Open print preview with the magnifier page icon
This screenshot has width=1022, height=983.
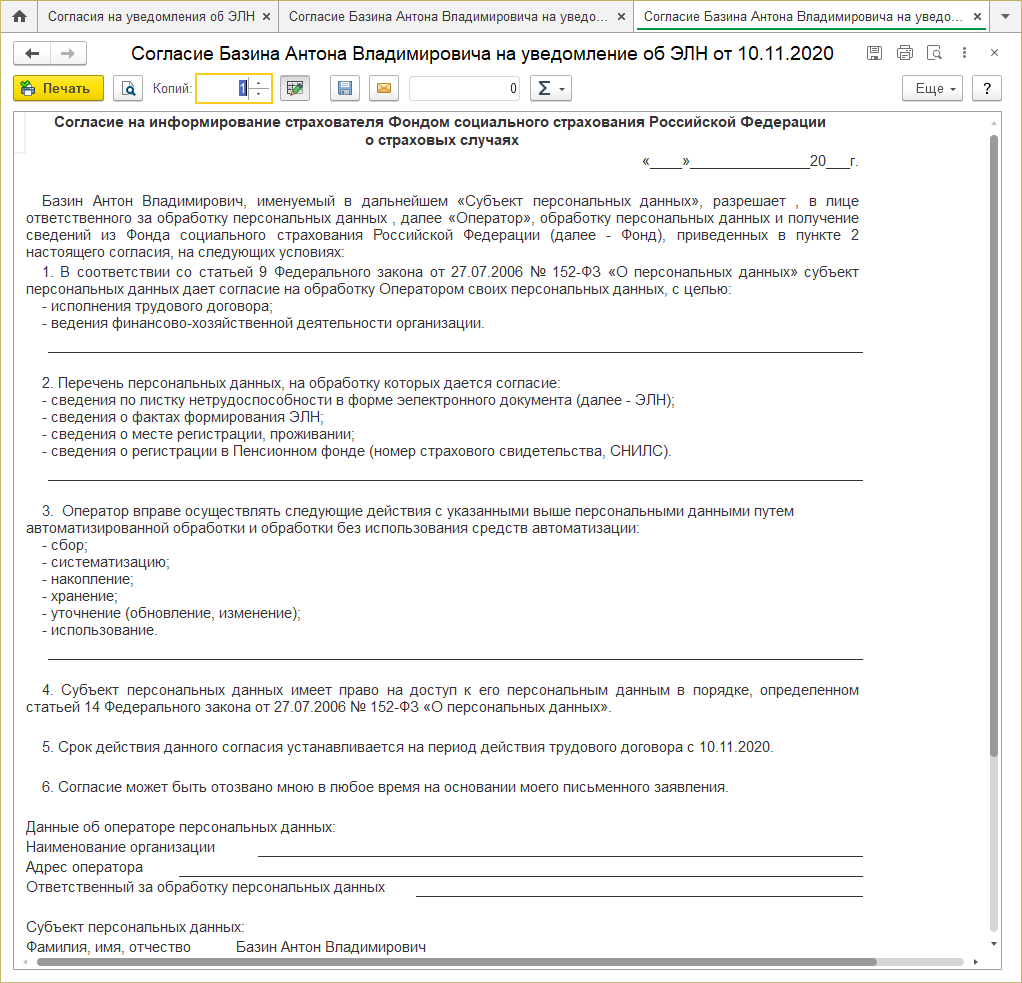[128, 88]
